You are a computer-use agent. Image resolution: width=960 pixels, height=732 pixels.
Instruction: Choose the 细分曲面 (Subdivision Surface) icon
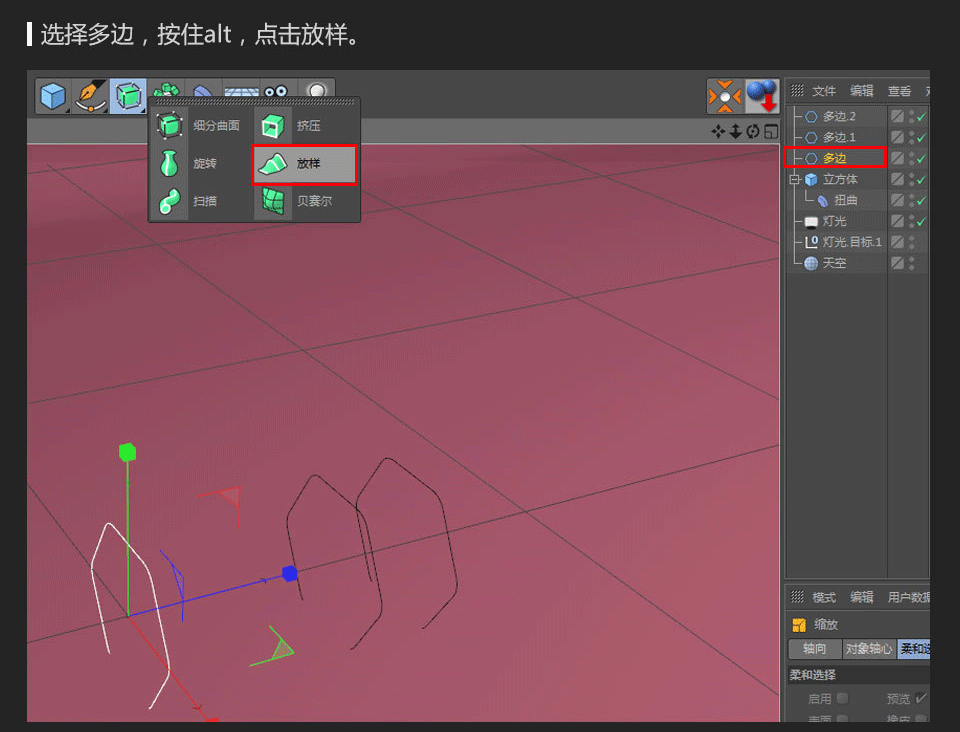[170, 124]
